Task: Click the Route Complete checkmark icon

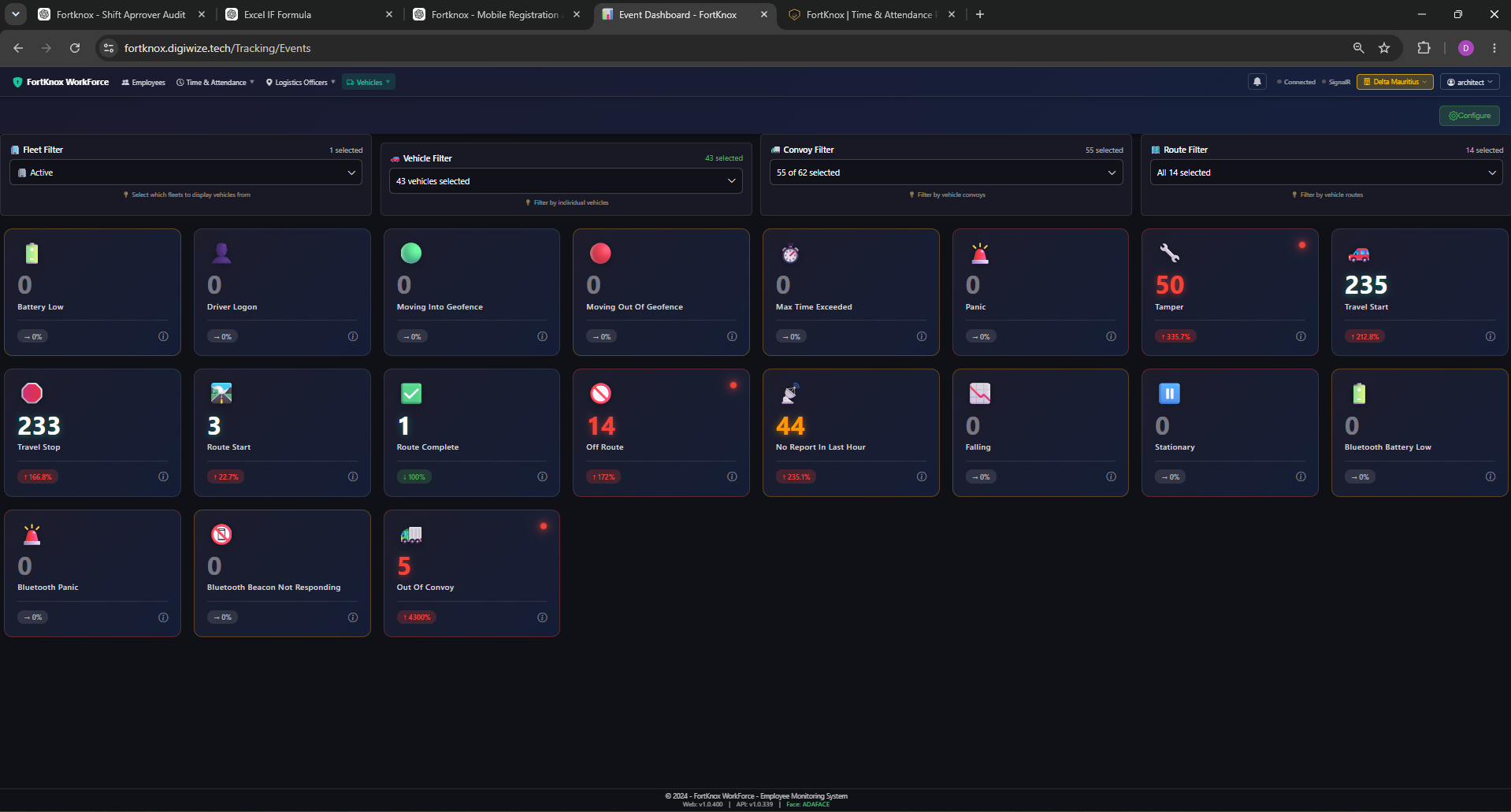Action: [411, 393]
